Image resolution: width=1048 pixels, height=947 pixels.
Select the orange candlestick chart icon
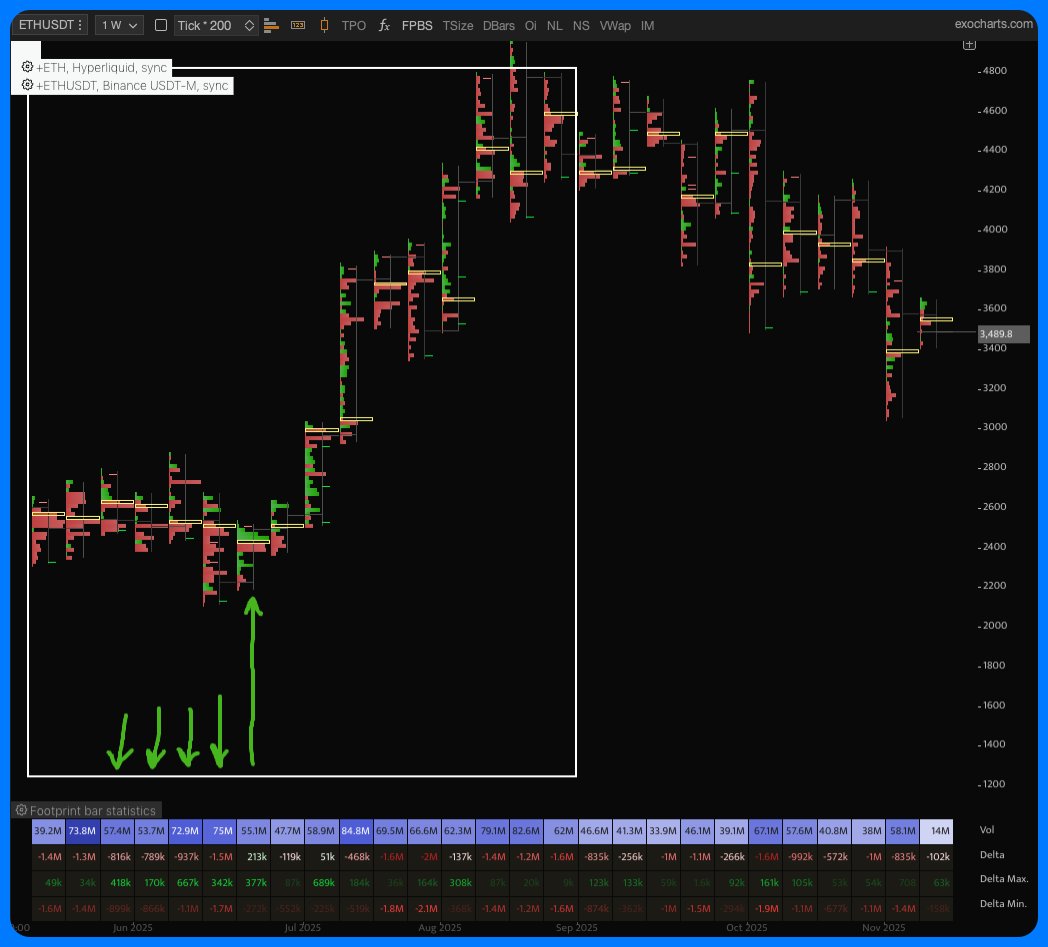(324, 25)
